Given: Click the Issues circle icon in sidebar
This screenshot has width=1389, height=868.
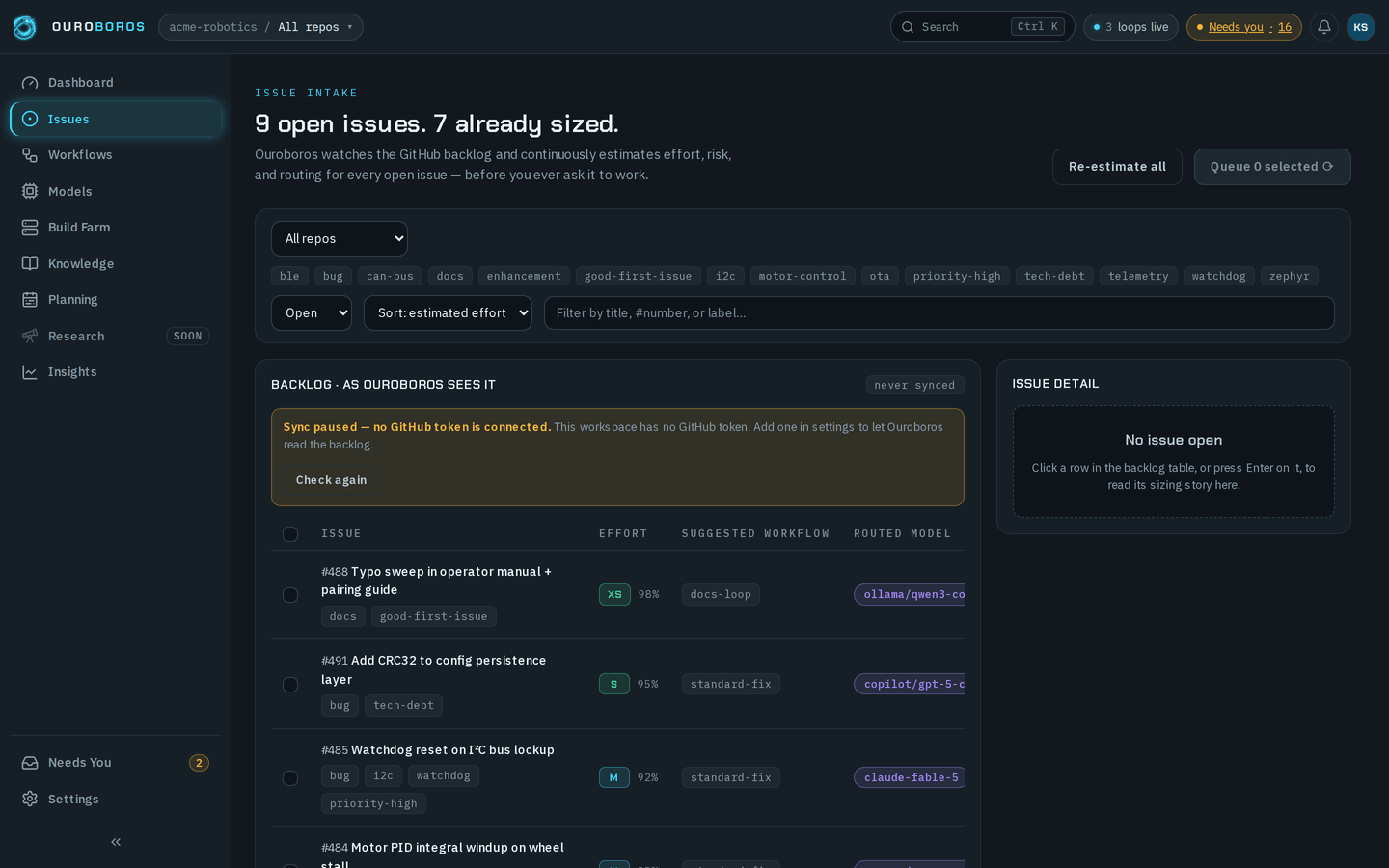Looking at the screenshot, I should click(x=30, y=119).
